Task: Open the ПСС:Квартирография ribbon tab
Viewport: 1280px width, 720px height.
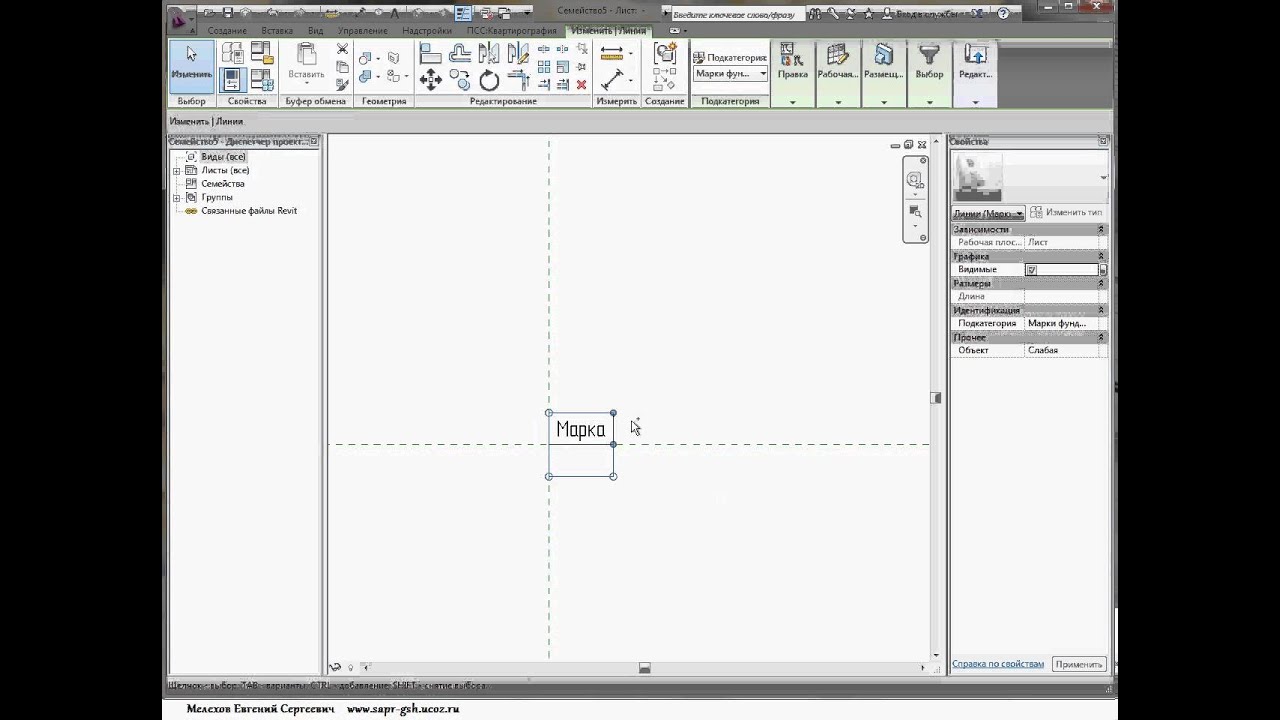Action: coord(511,31)
